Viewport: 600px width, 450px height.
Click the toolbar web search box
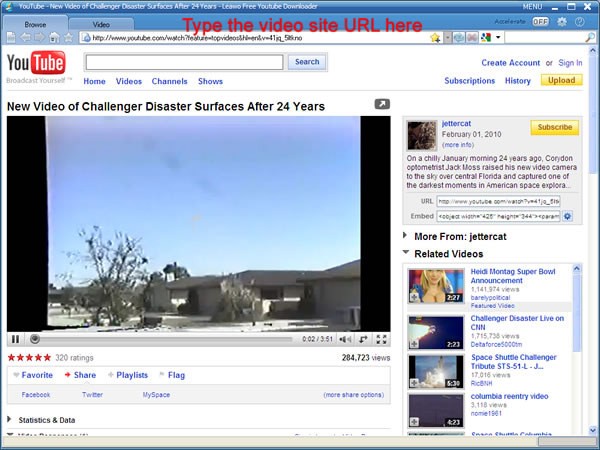(545, 38)
